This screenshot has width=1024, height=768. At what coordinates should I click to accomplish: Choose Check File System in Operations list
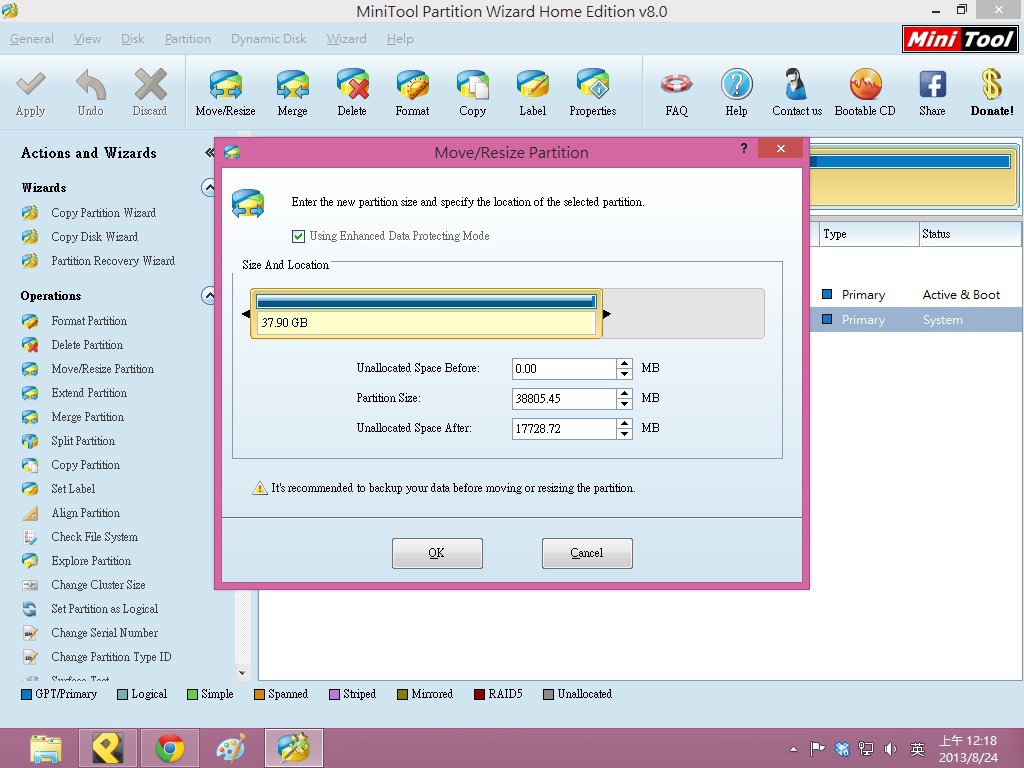point(94,537)
